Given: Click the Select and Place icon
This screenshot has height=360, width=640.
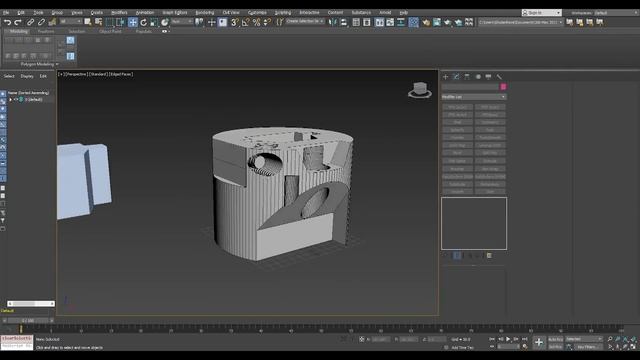Looking at the screenshot, I should point(164,22).
